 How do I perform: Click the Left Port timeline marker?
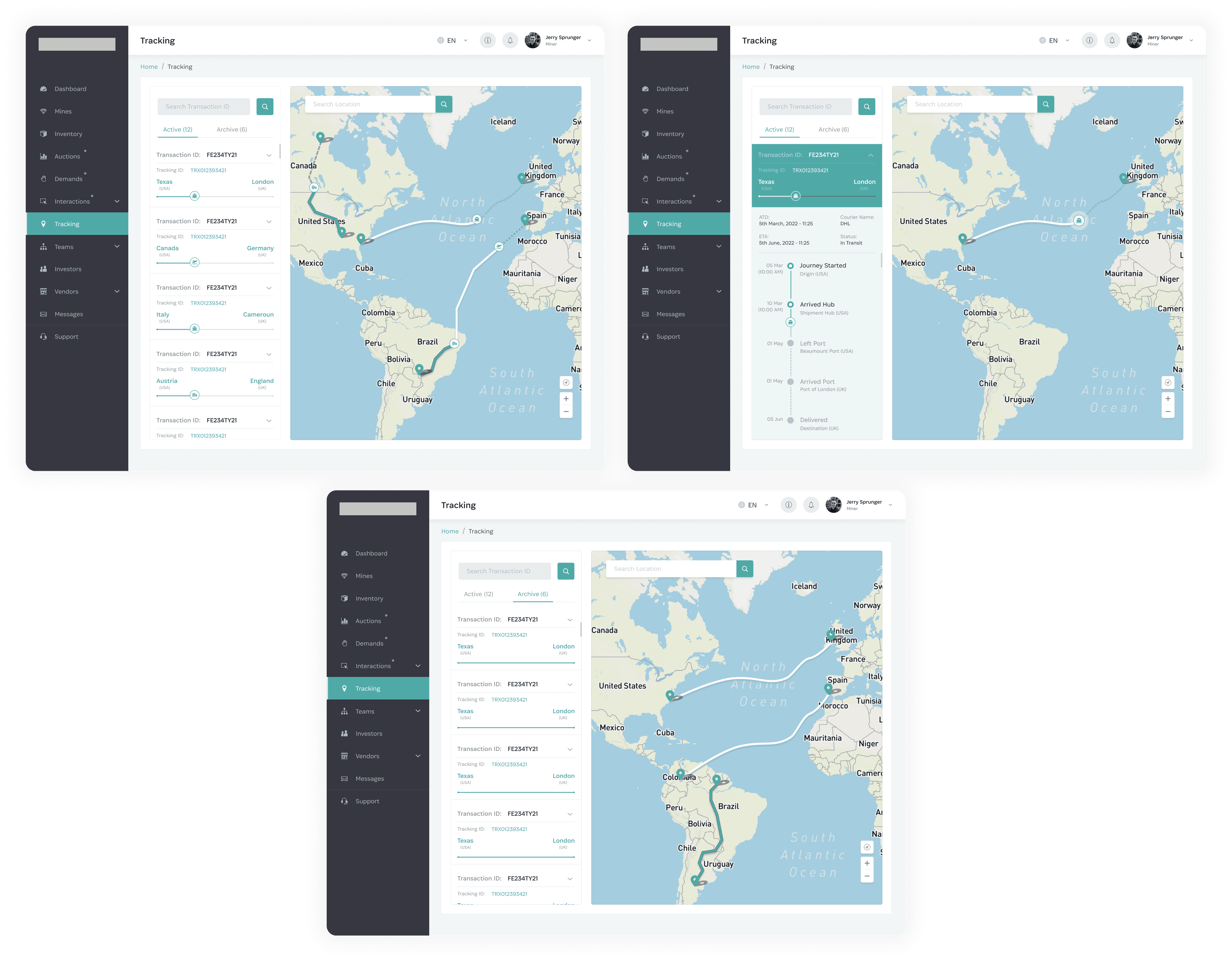(790, 343)
